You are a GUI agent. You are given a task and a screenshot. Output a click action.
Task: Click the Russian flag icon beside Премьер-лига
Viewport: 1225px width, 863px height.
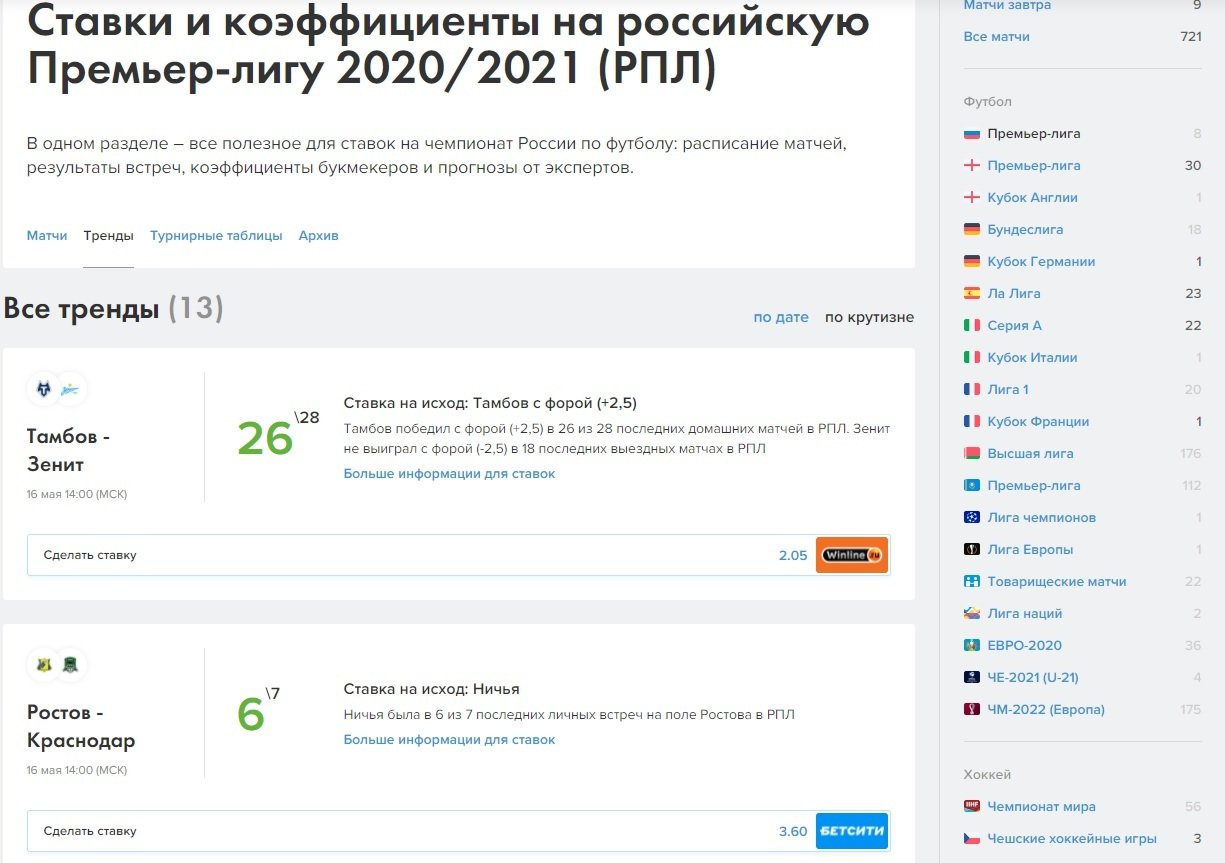[971, 134]
